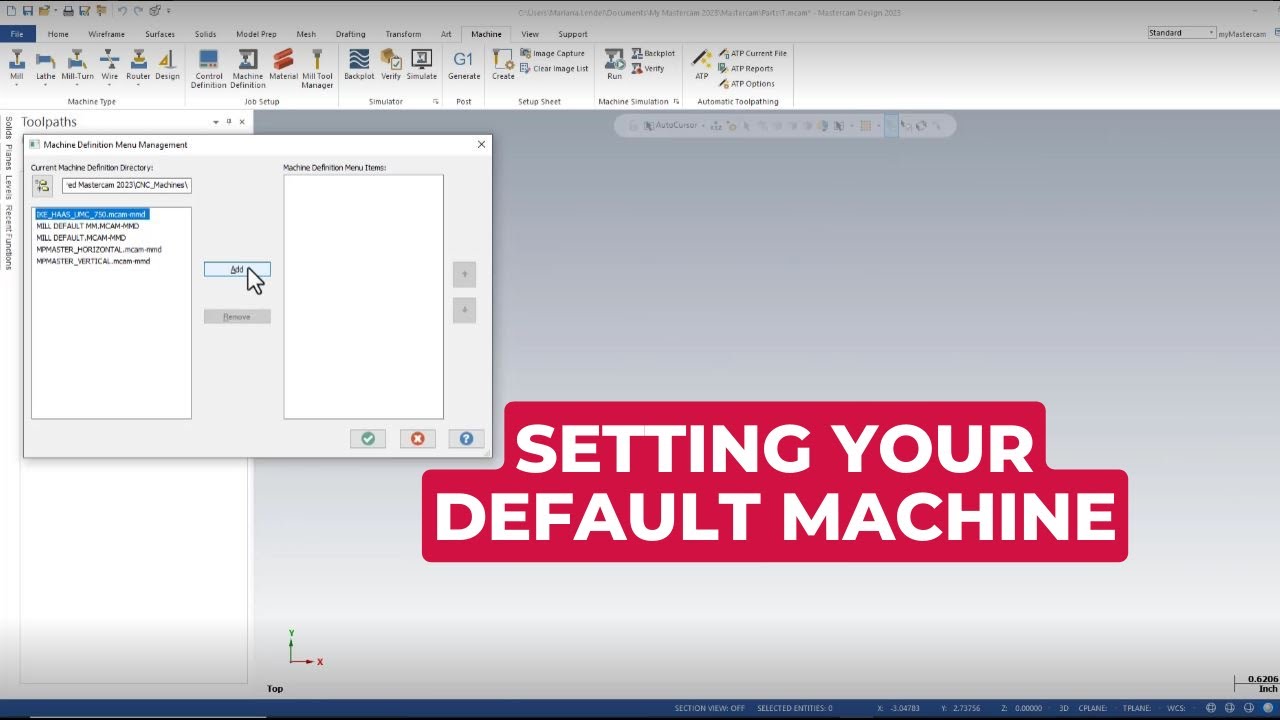Image resolution: width=1280 pixels, height=720 pixels.
Task: Expand the Lathe dropdown arrow
Action: (46, 85)
